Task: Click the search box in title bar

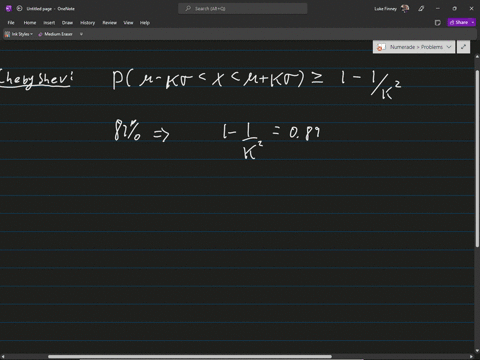Action: tap(243, 9)
